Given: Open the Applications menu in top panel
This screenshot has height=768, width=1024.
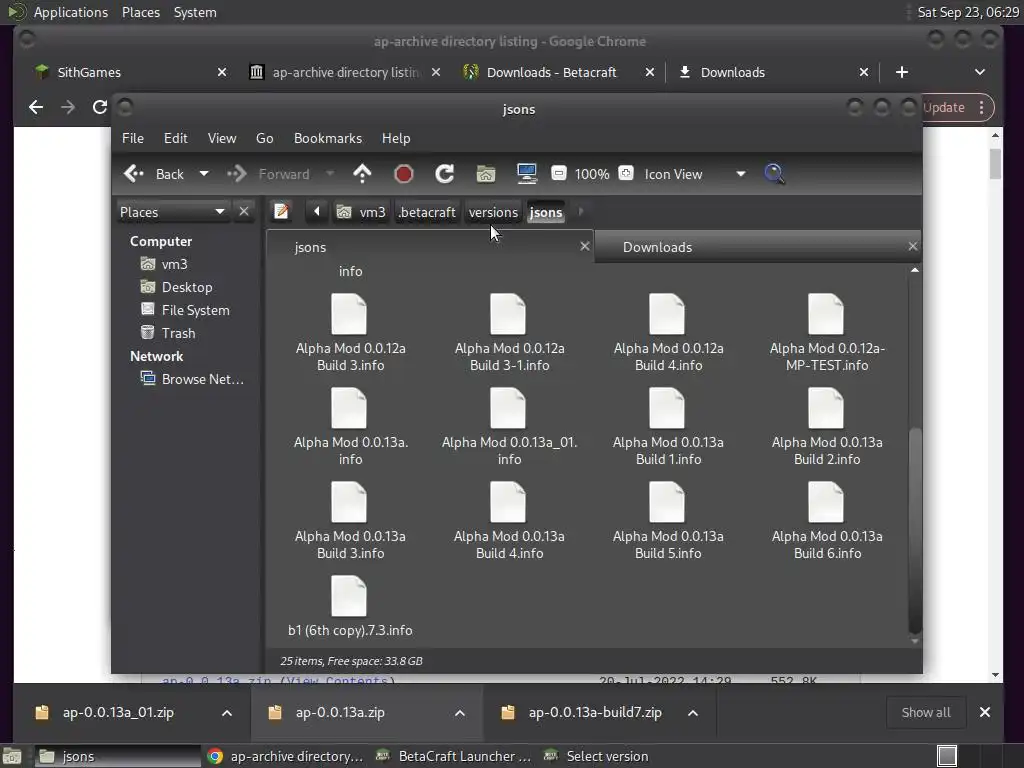Looking at the screenshot, I should [71, 12].
